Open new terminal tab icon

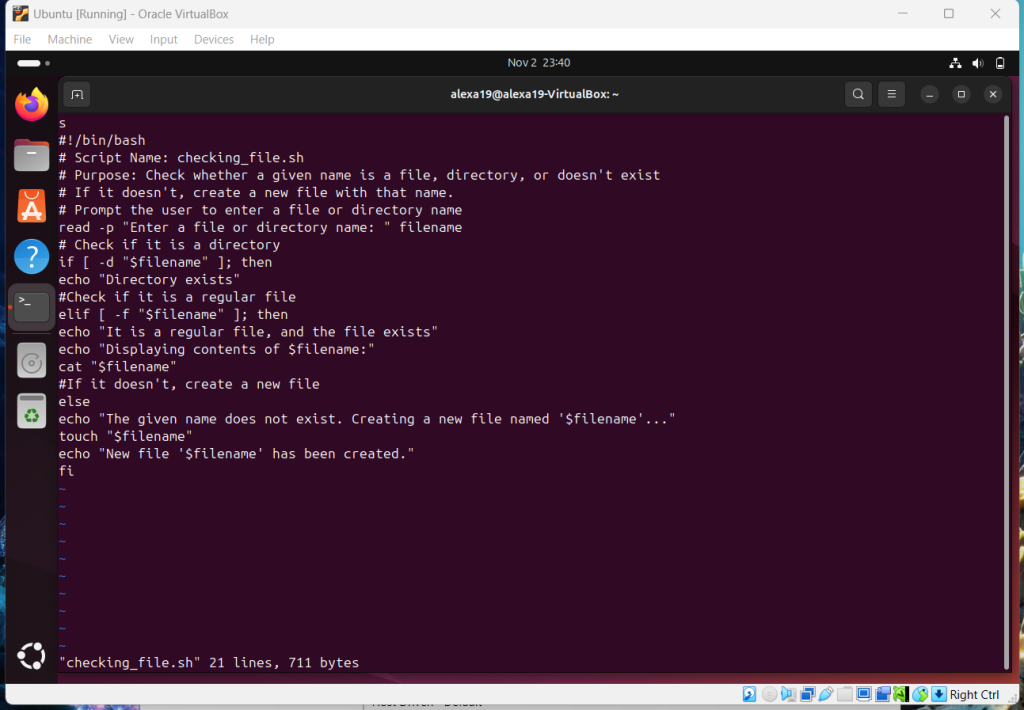coord(77,95)
